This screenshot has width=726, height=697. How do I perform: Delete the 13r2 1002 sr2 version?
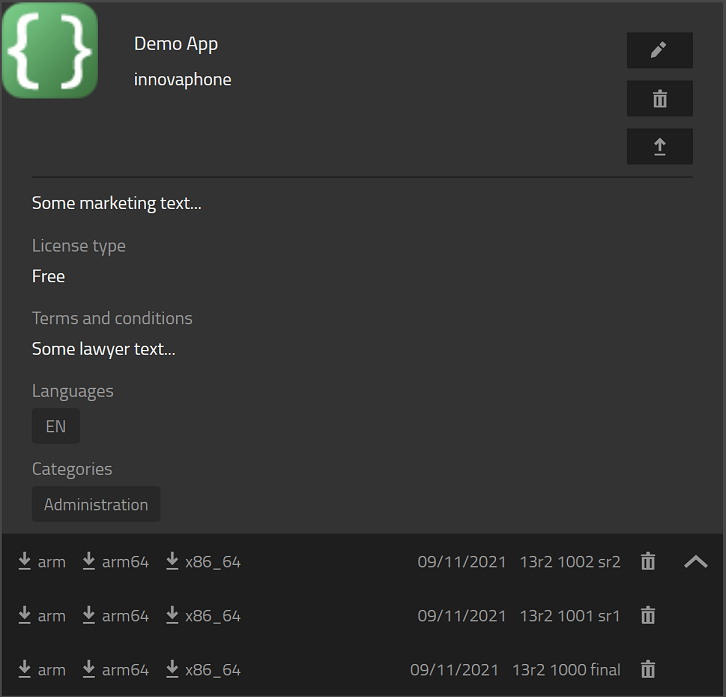click(x=648, y=562)
